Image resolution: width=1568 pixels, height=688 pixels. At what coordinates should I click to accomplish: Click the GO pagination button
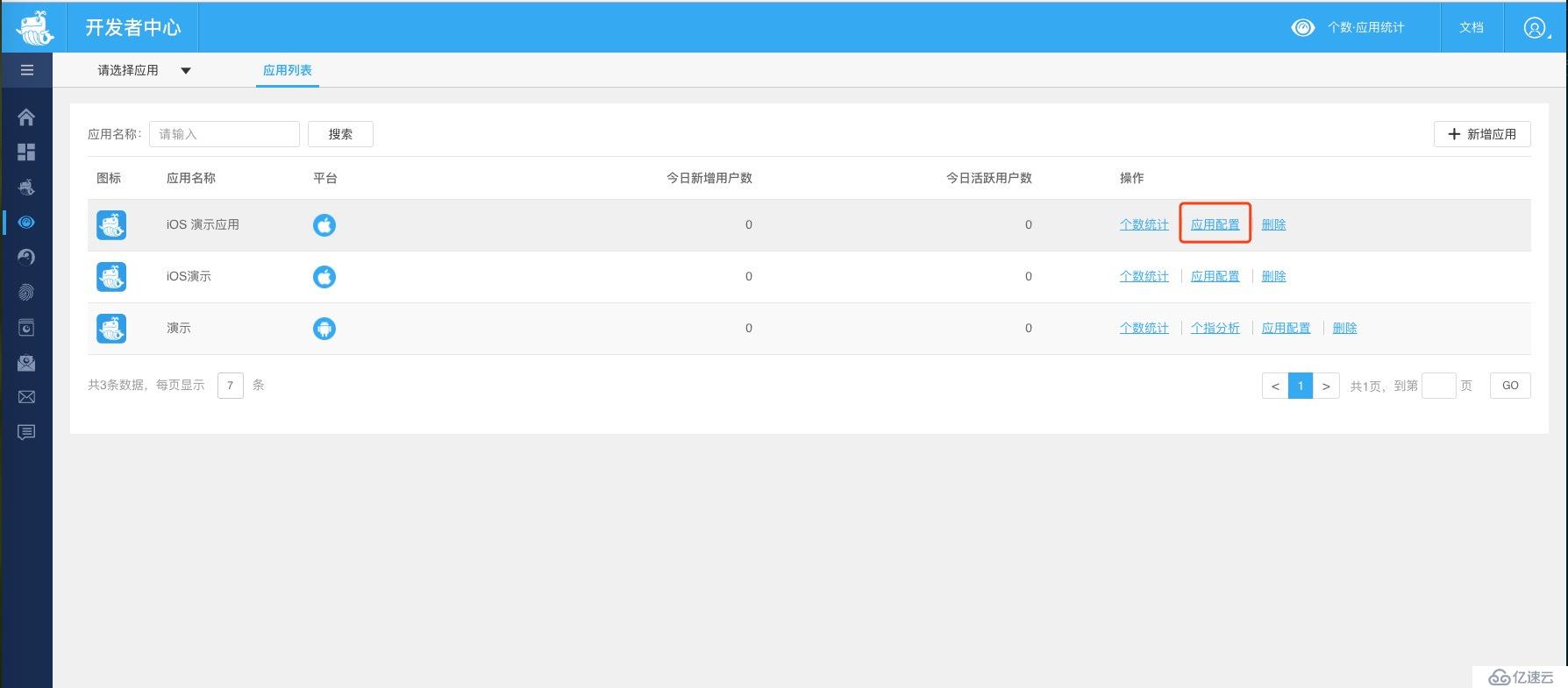1510,386
